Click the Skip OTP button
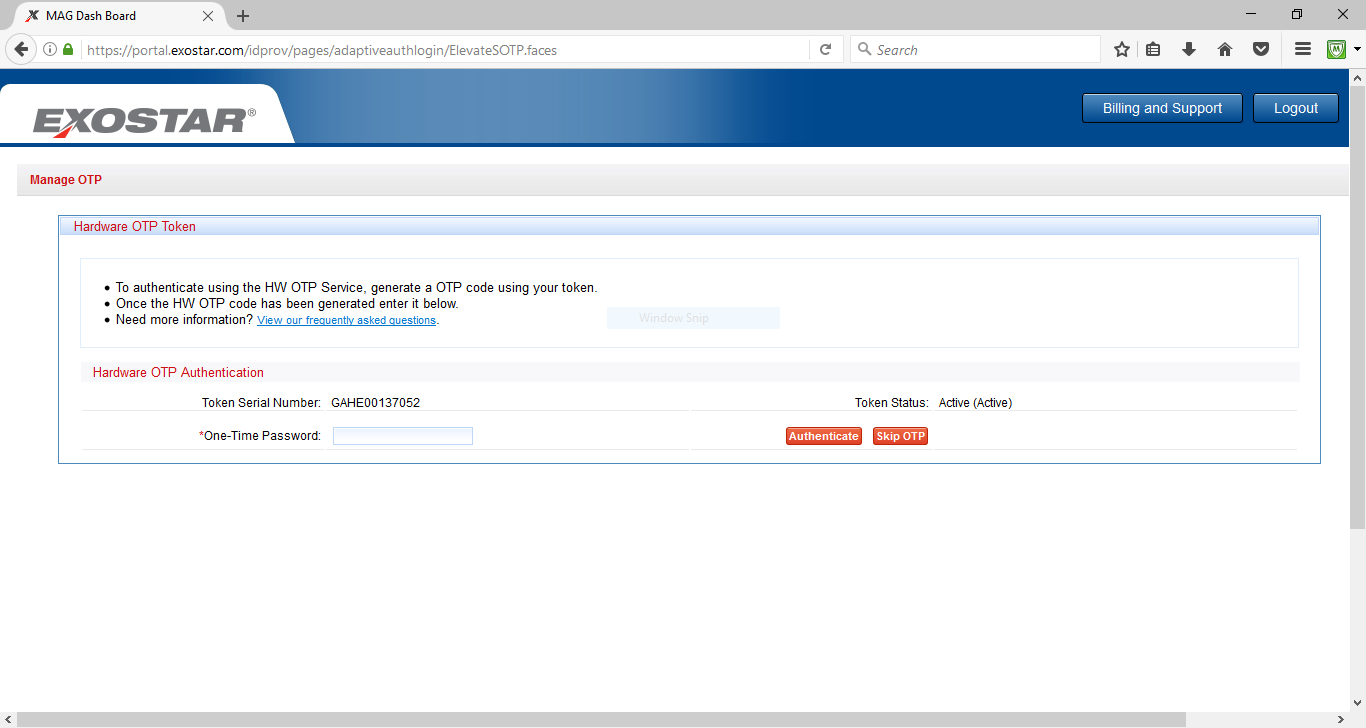 coord(900,436)
